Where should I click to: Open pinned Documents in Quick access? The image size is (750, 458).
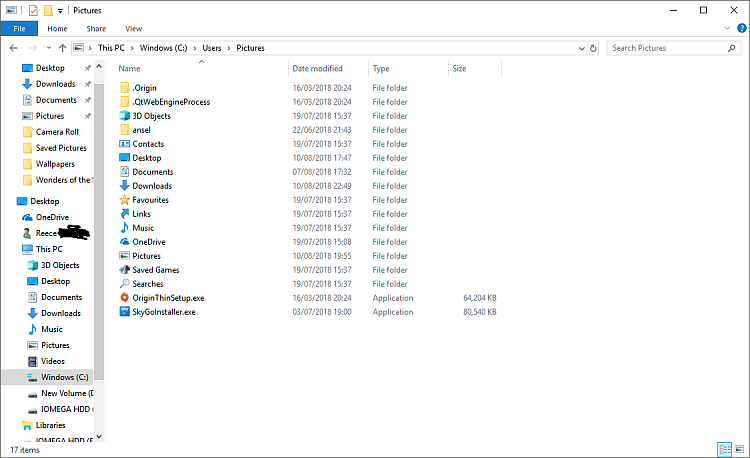pyautogui.click(x=56, y=100)
